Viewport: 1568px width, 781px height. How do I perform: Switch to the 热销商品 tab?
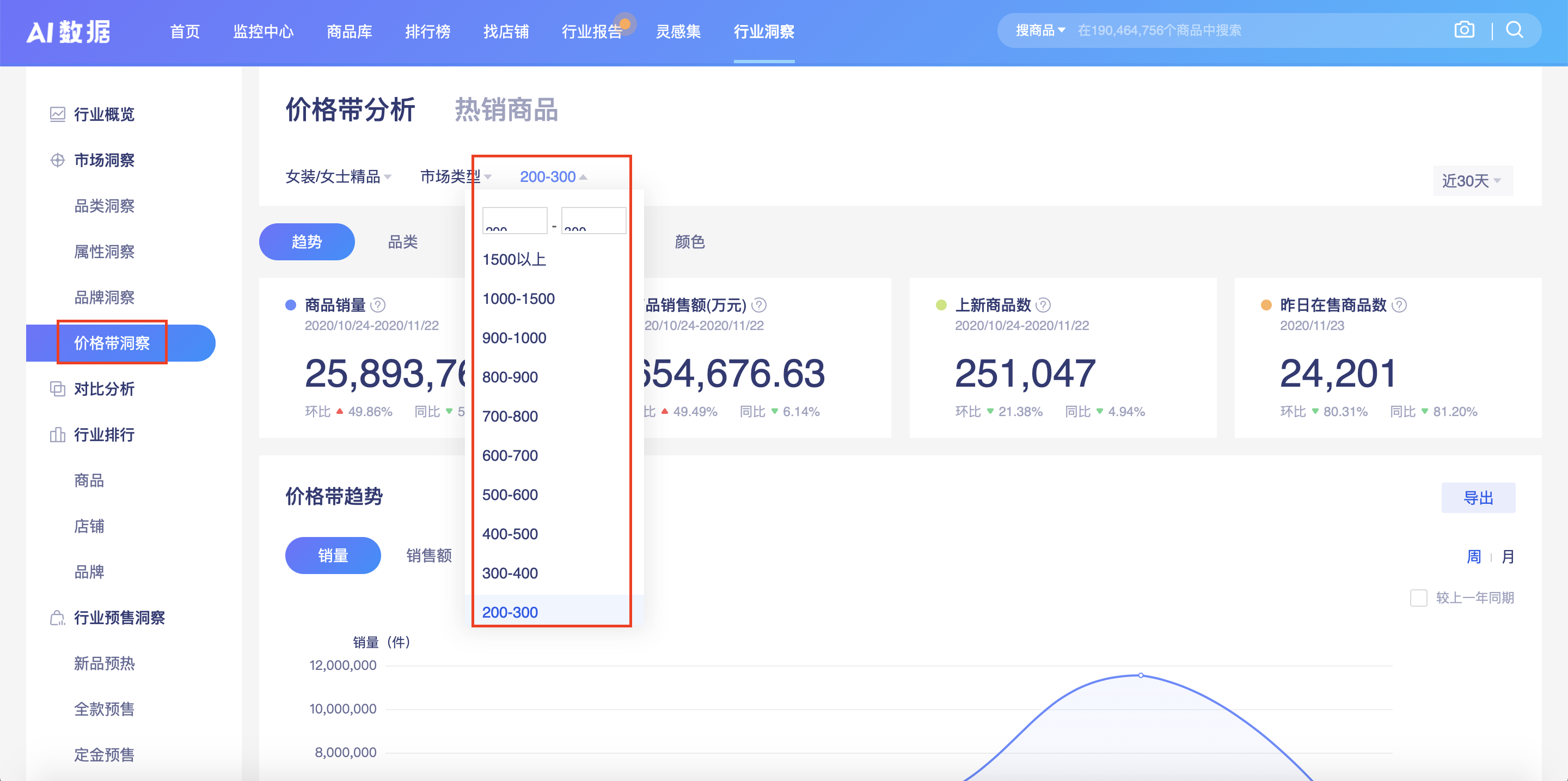(505, 111)
